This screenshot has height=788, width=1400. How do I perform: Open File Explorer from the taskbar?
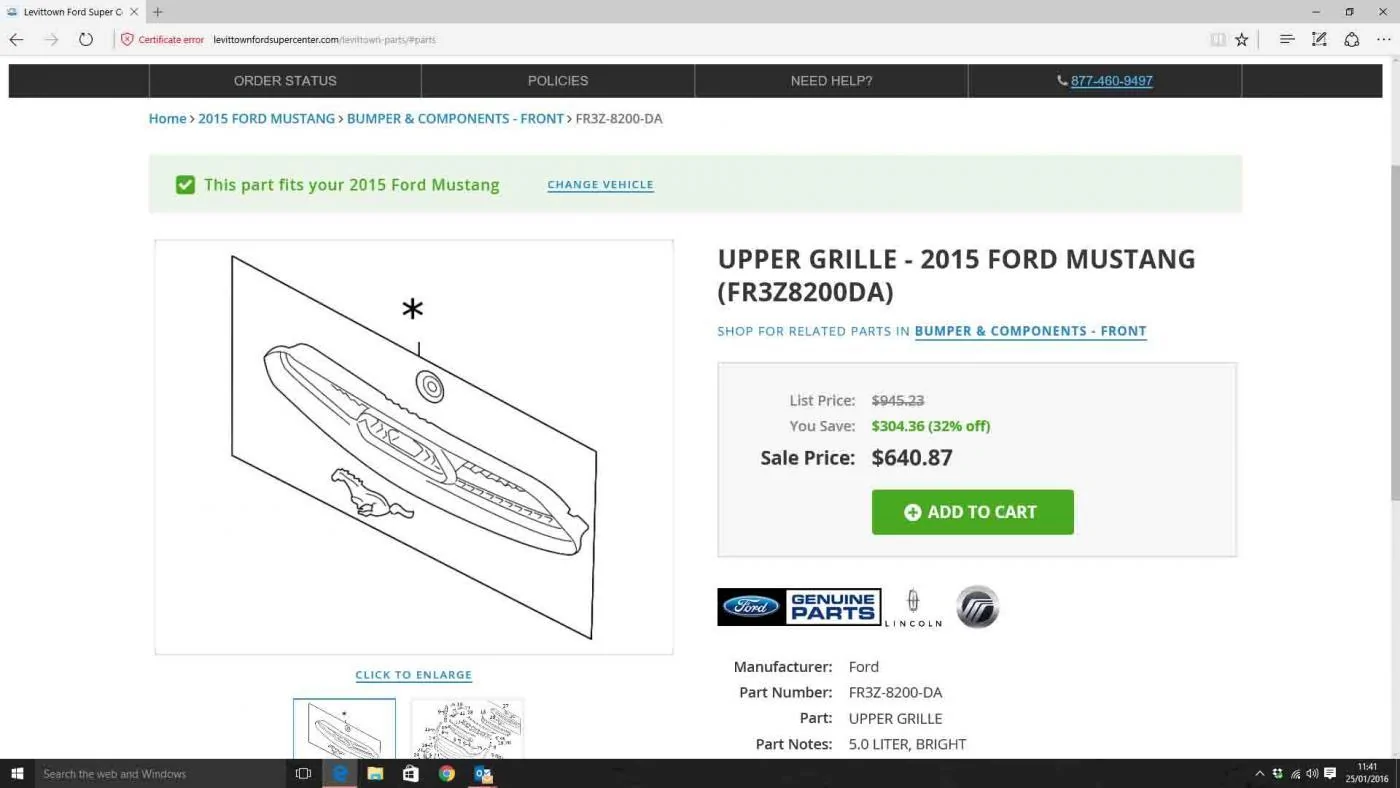click(375, 773)
